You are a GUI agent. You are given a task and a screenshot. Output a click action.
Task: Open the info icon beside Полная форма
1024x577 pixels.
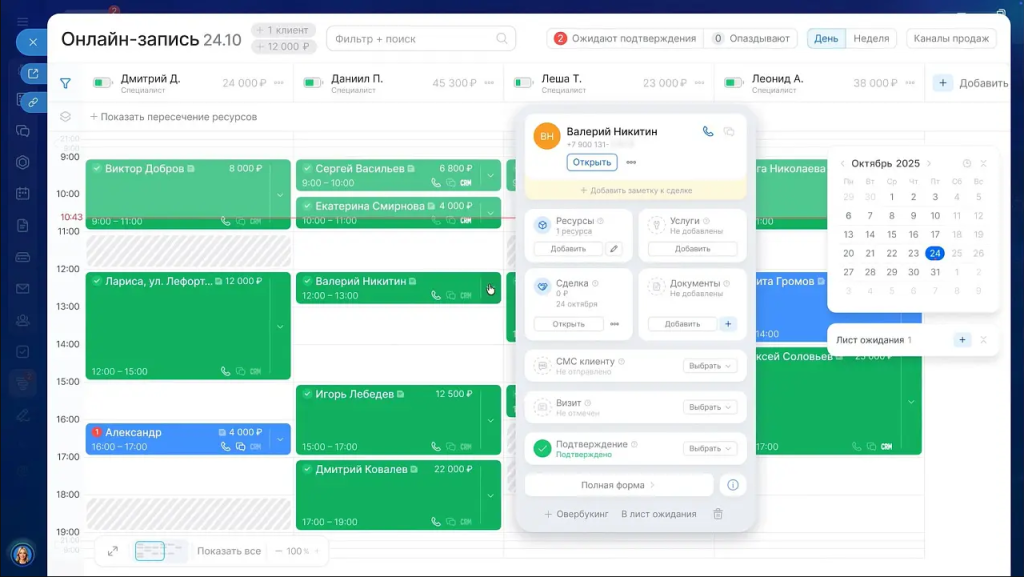[x=732, y=485]
